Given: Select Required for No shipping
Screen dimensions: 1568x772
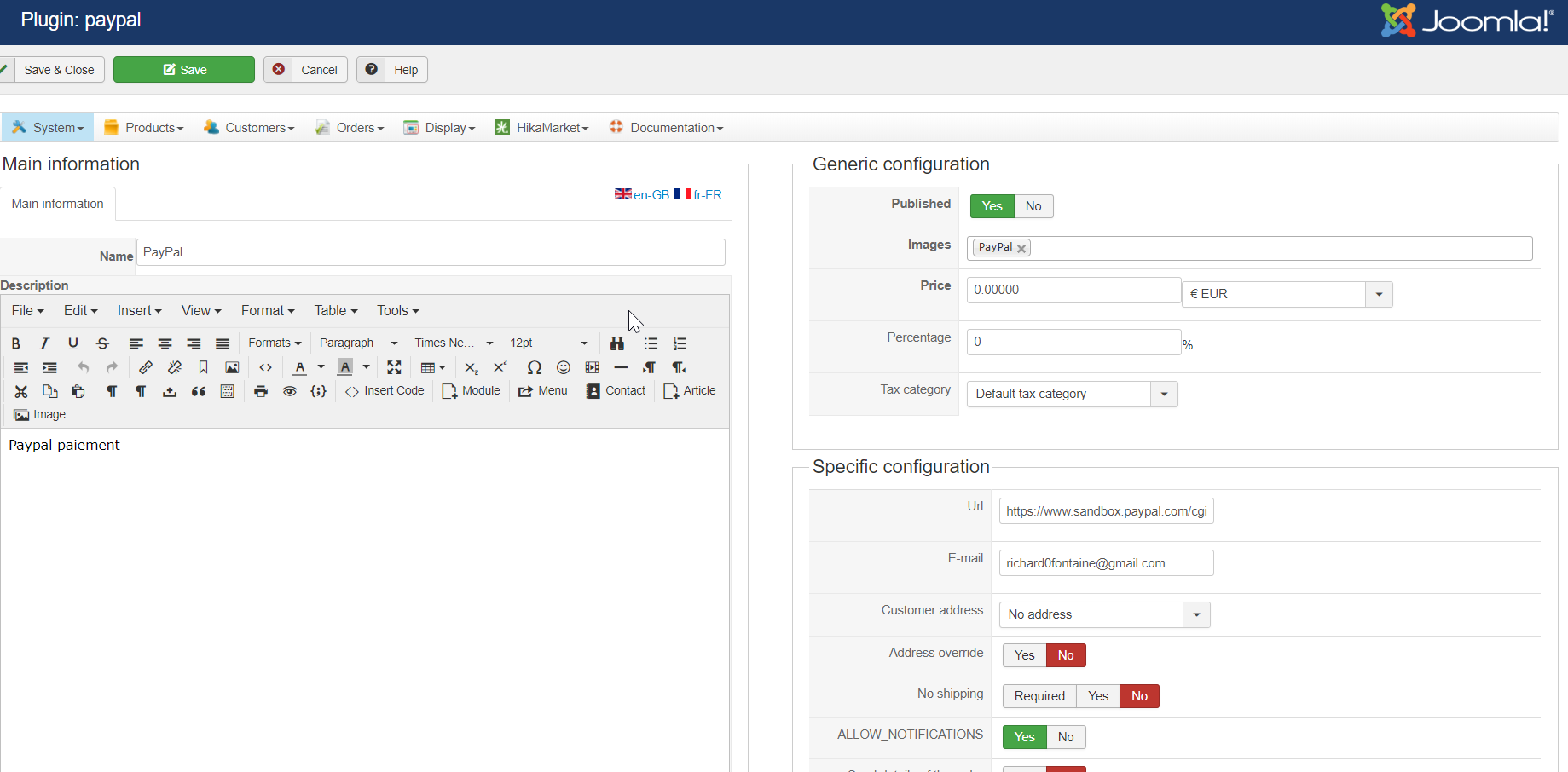Looking at the screenshot, I should pos(1039,696).
